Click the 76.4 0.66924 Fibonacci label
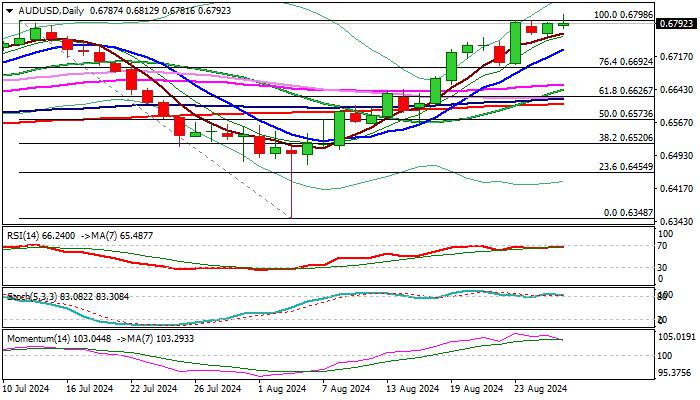Viewport: 700px width, 400px height. pyautogui.click(x=625, y=62)
